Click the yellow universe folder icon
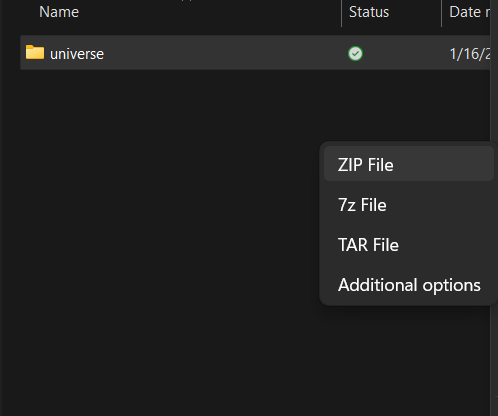 (x=35, y=53)
